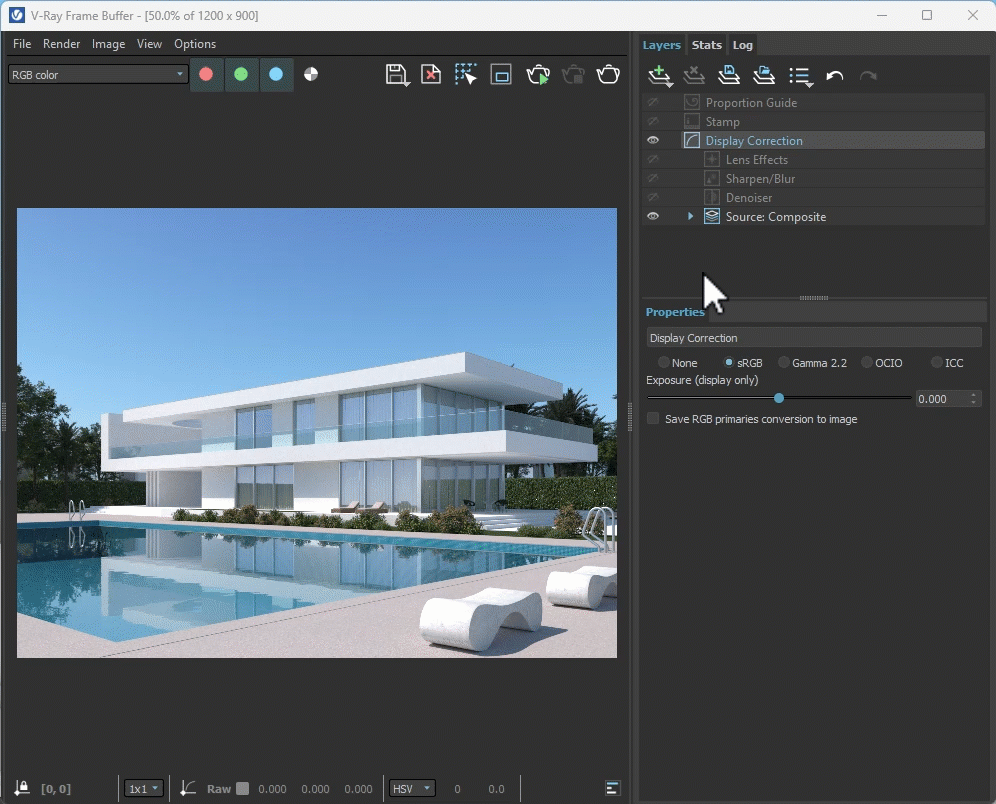Toggle the status bar layout icon

point(612,788)
